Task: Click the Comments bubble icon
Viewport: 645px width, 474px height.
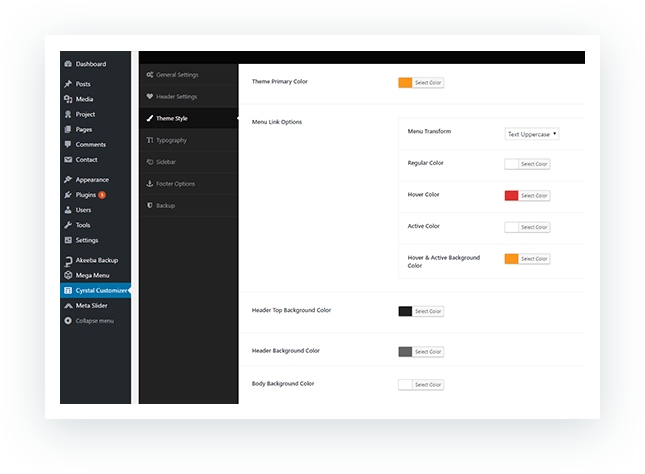Action: 68,144
